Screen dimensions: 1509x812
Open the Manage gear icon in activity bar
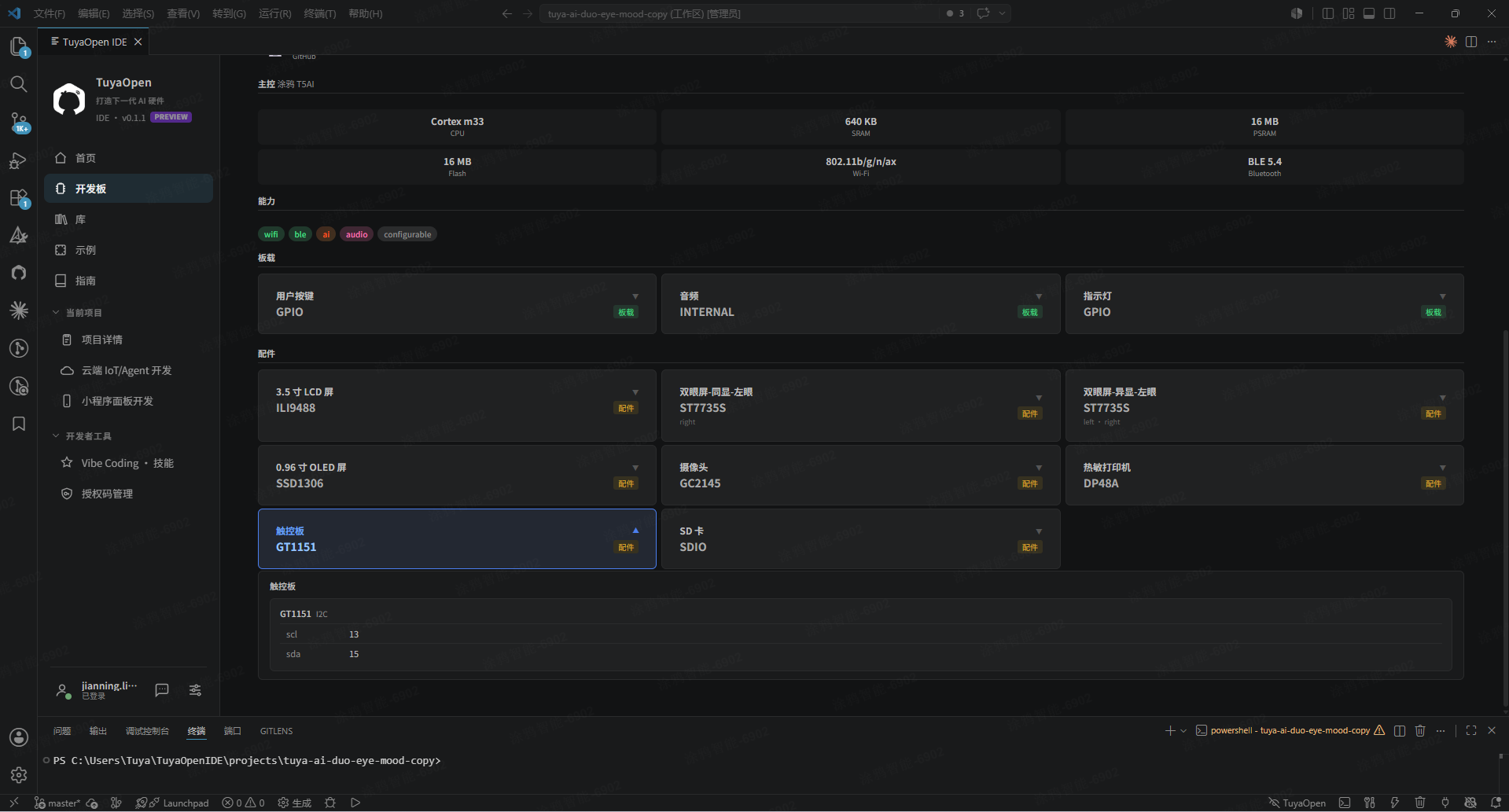pos(19,775)
